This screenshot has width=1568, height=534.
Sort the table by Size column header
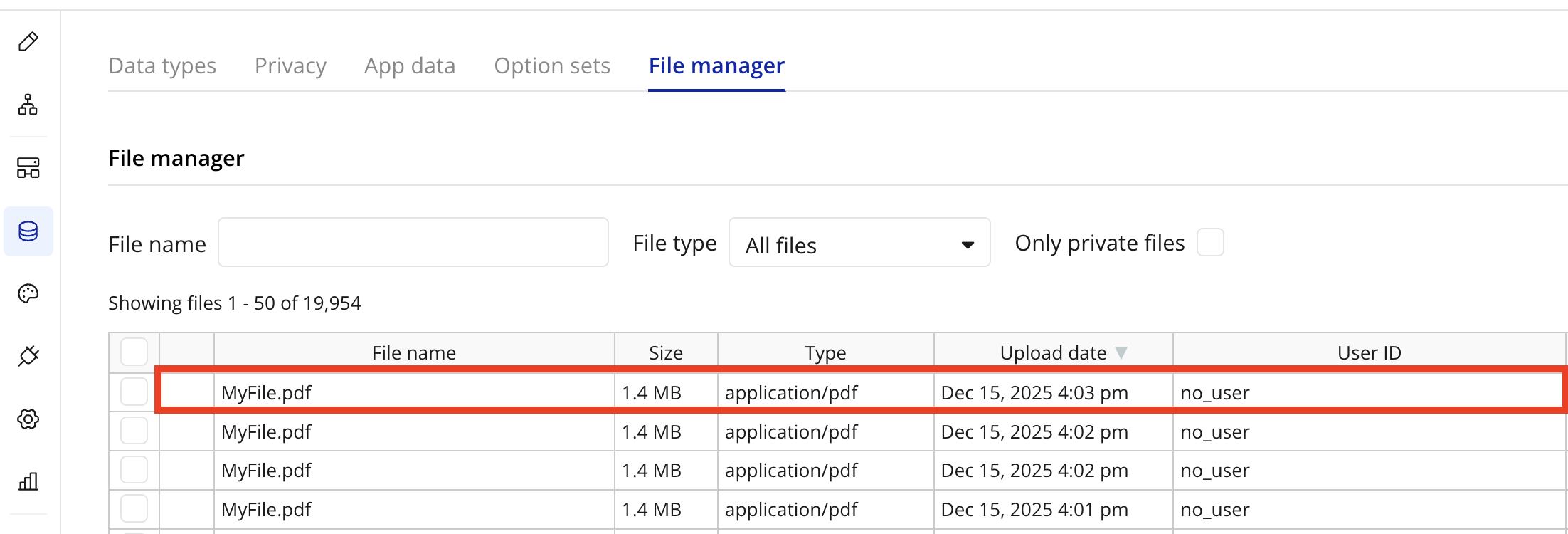point(666,352)
